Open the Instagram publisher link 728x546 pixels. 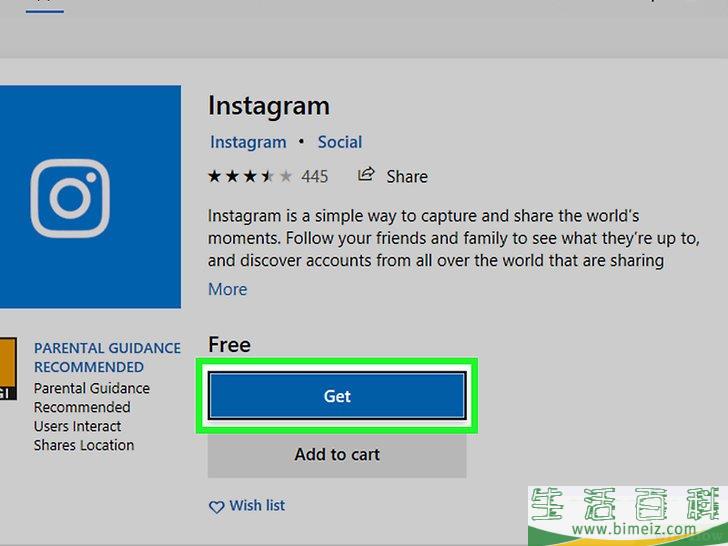[248, 143]
